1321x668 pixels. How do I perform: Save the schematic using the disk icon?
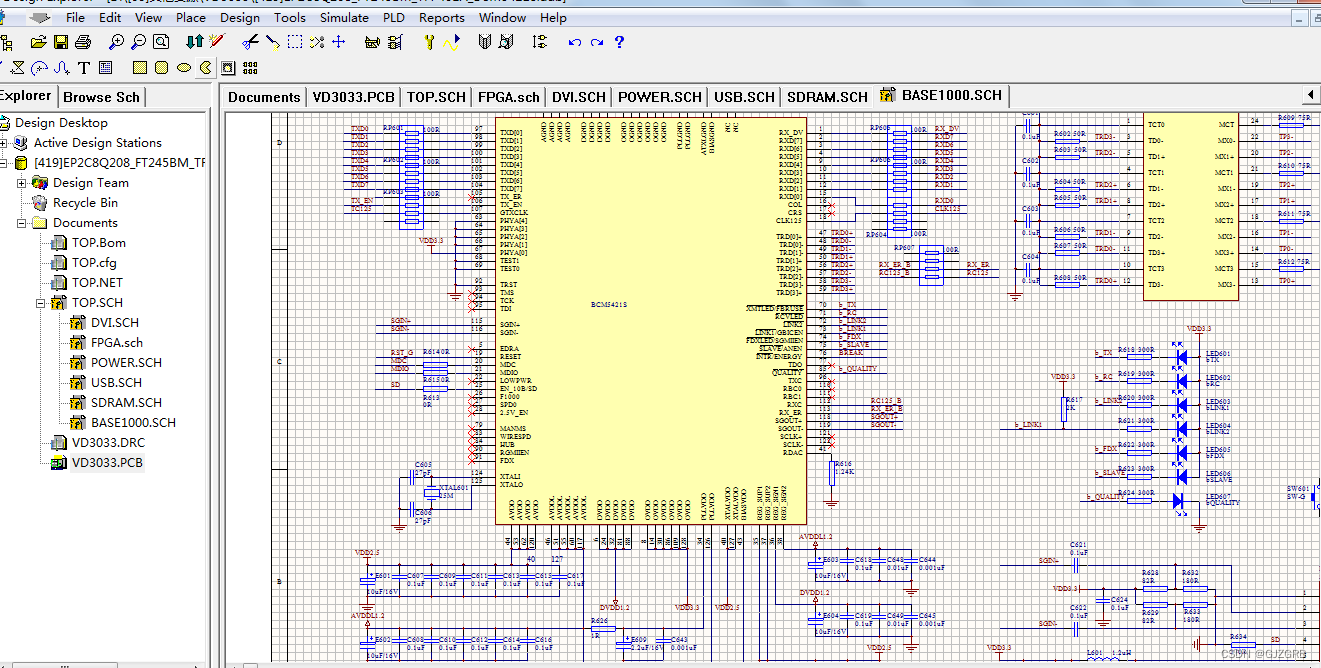click(61, 42)
